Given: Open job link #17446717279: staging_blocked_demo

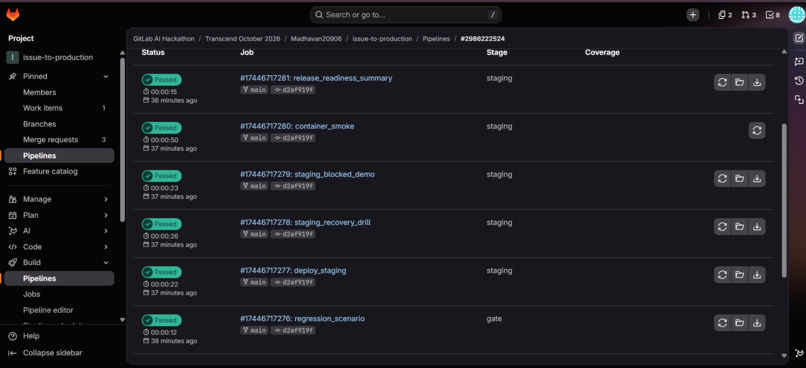Looking at the screenshot, I should (307, 174).
